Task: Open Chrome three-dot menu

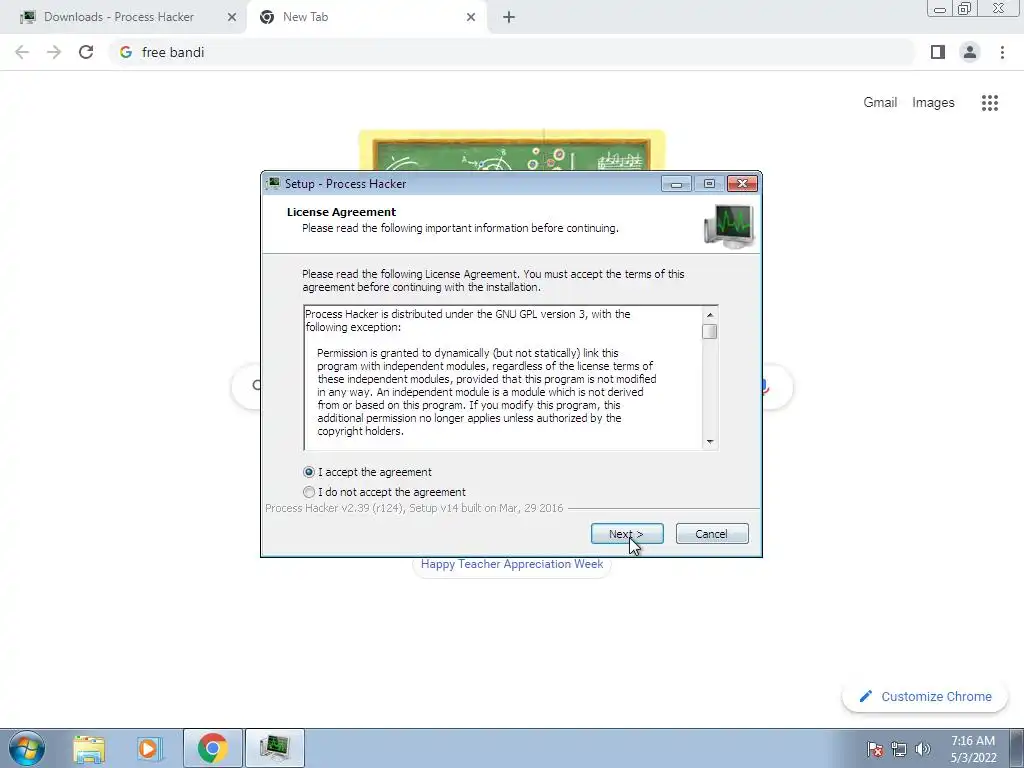Action: (x=1002, y=52)
